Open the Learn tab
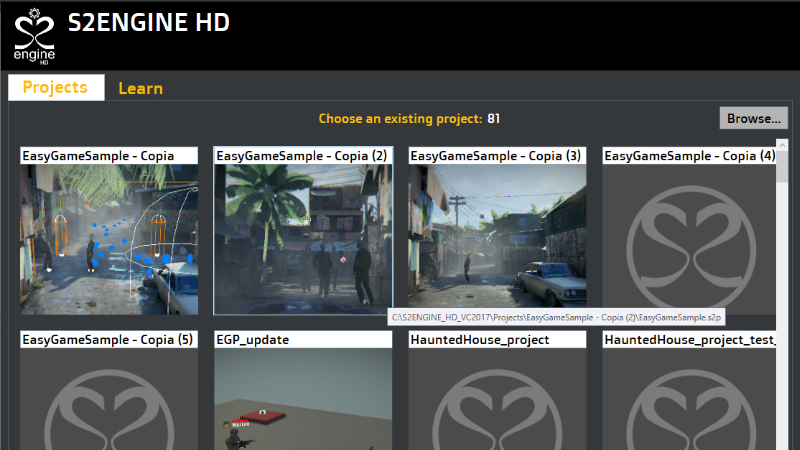Screen dimensions: 800x450 (x=140, y=88)
